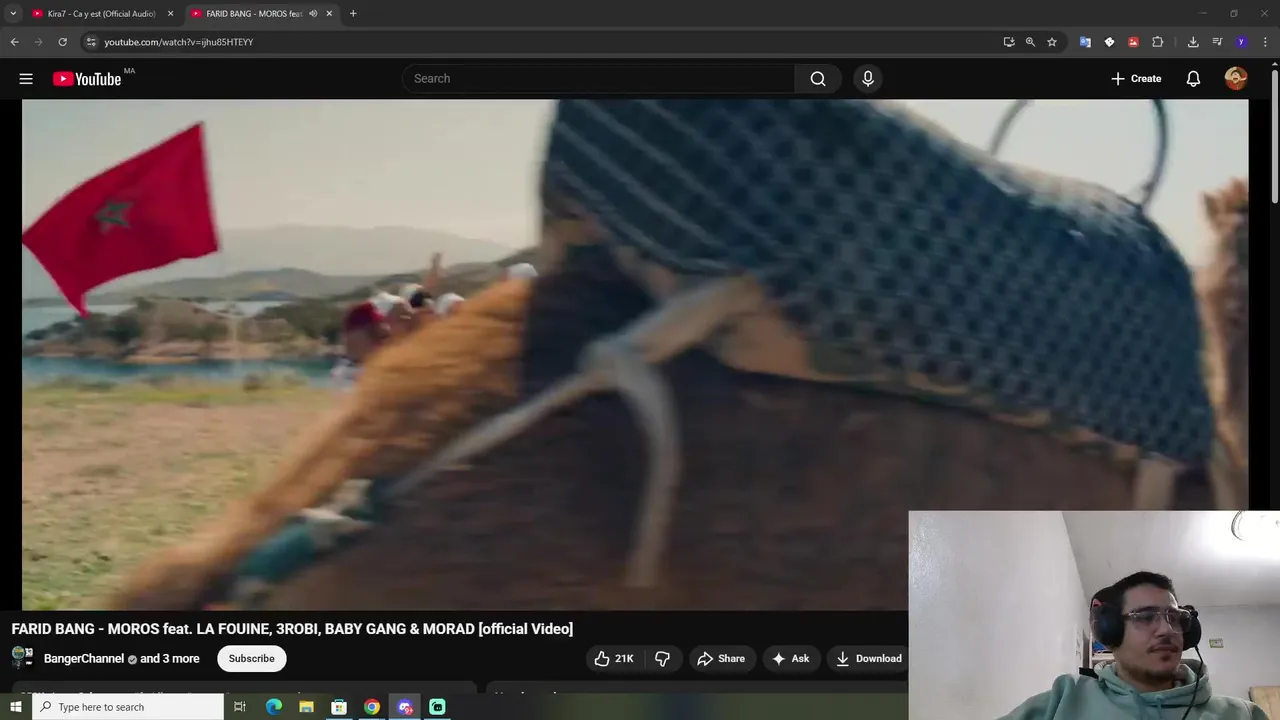
Task: Open Chrome three-dot menu
Action: click(x=1266, y=42)
